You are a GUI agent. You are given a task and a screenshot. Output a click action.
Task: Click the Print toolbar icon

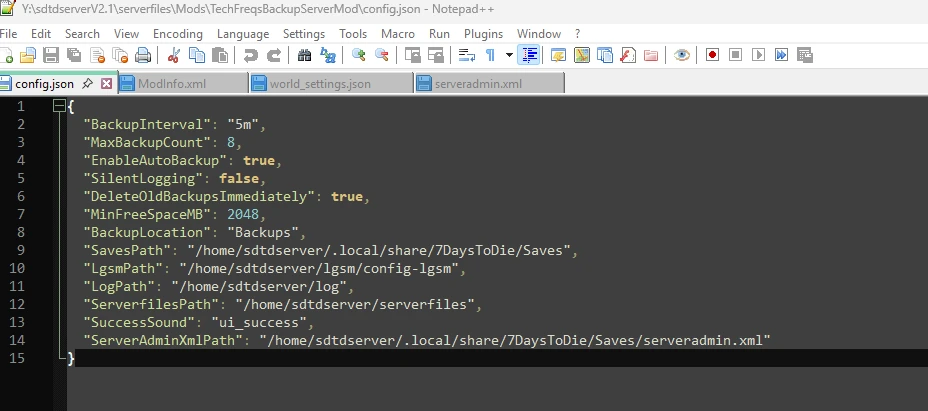tap(143, 55)
